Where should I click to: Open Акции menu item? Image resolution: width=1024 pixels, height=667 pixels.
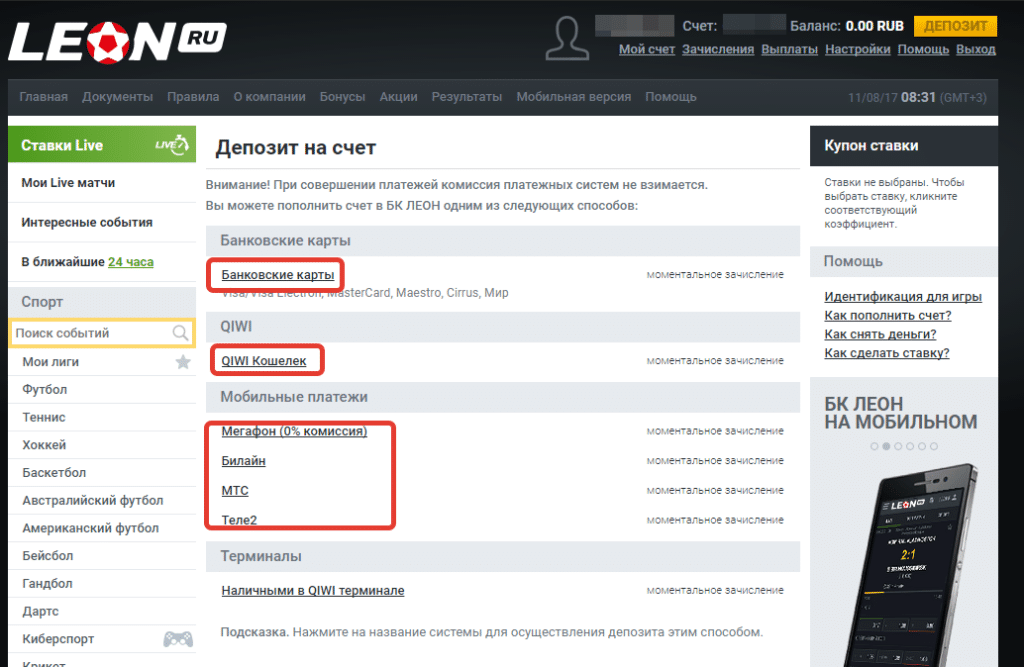[398, 97]
